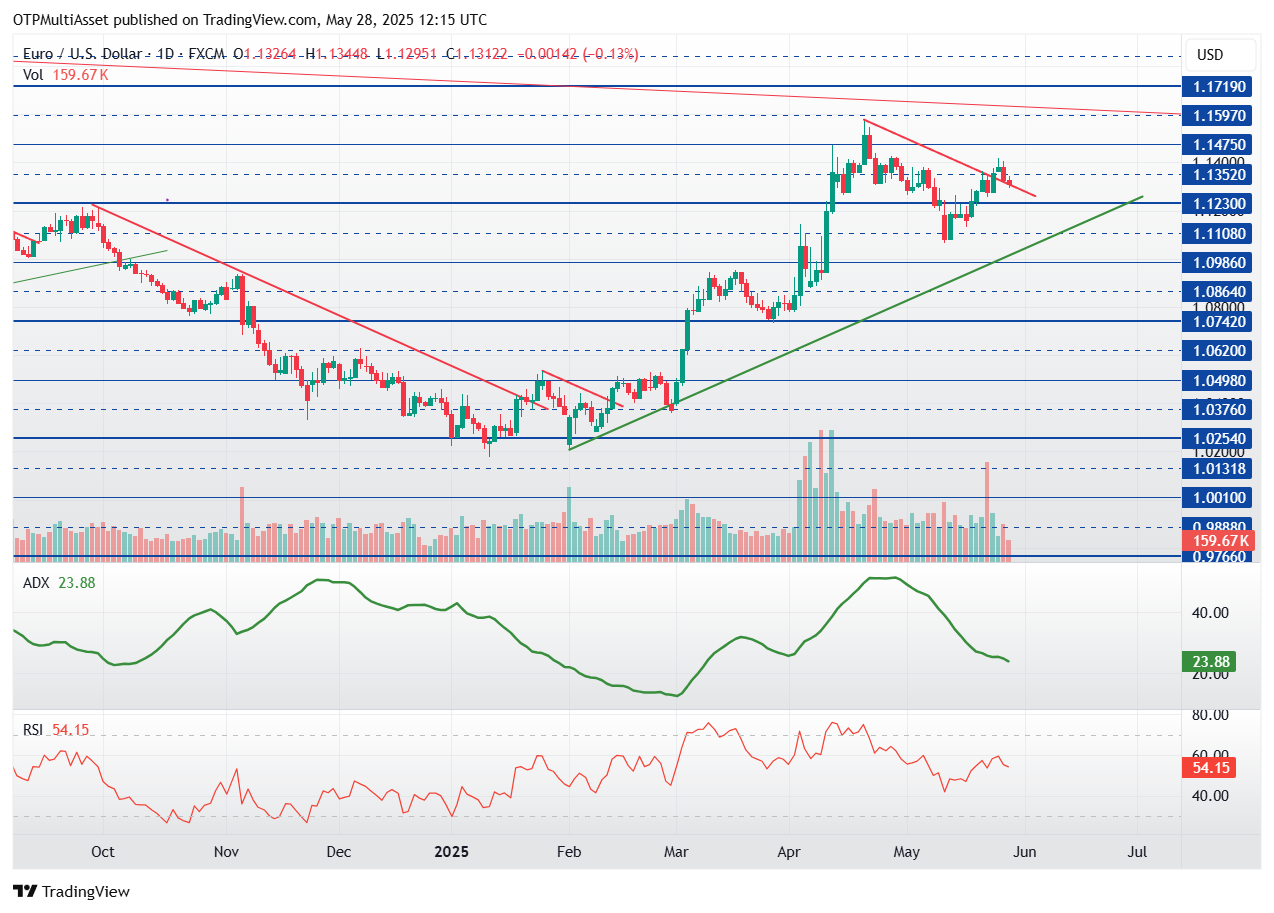The width and height of the screenshot is (1274, 913).
Task: Select the RSI indicator label
Action: [x=34, y=730]
